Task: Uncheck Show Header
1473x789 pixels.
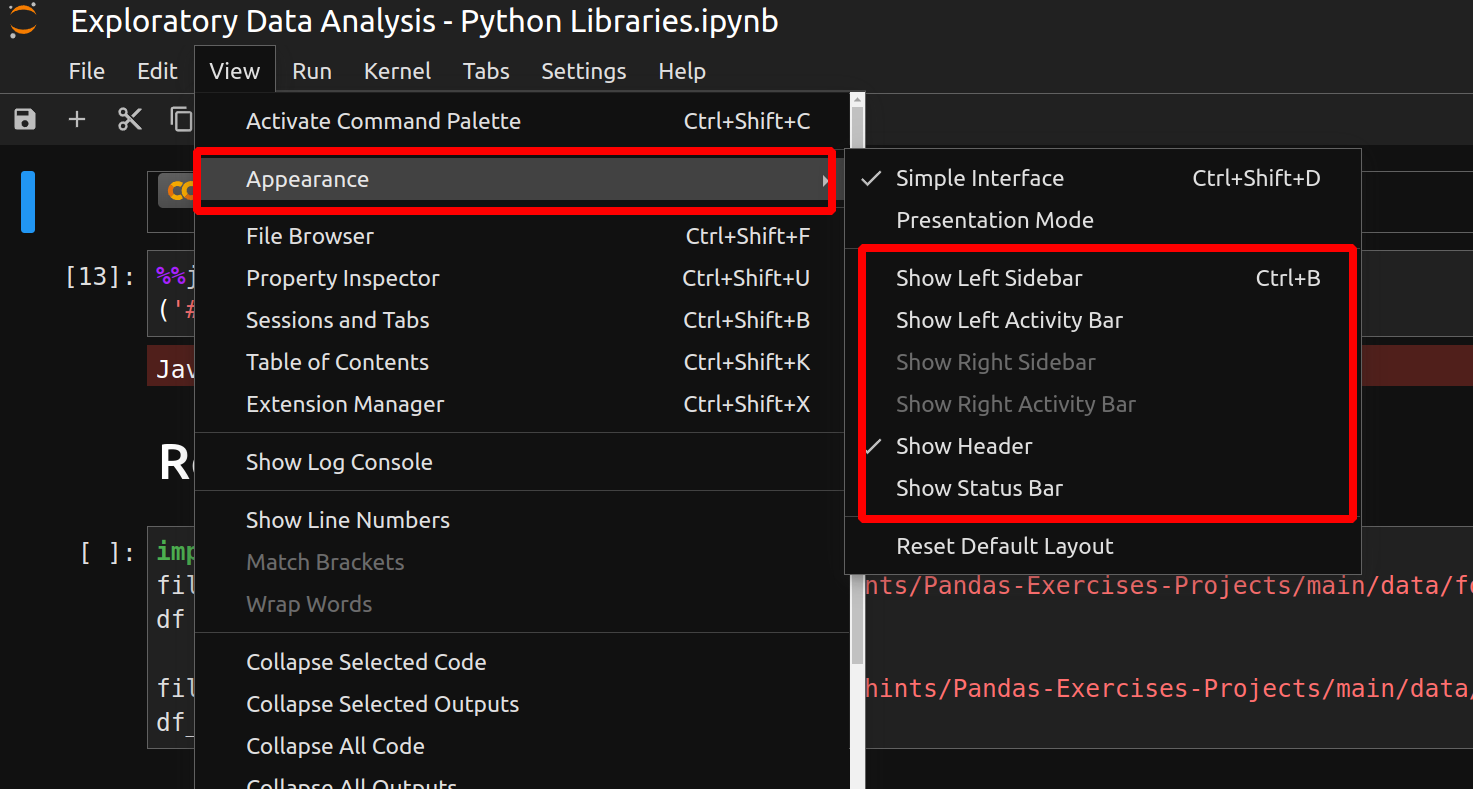Action: (x=963, y=446)
